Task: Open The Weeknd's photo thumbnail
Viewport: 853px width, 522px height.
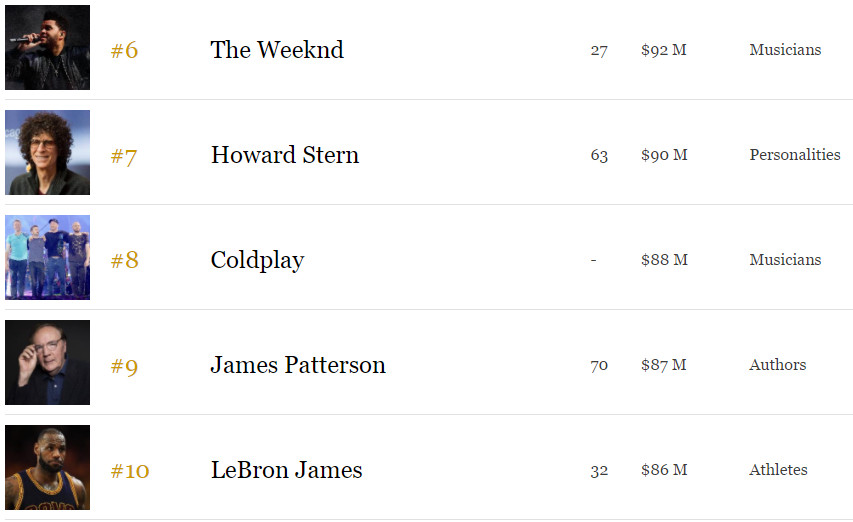Action: pyautogui.click(x=47, y=47)
